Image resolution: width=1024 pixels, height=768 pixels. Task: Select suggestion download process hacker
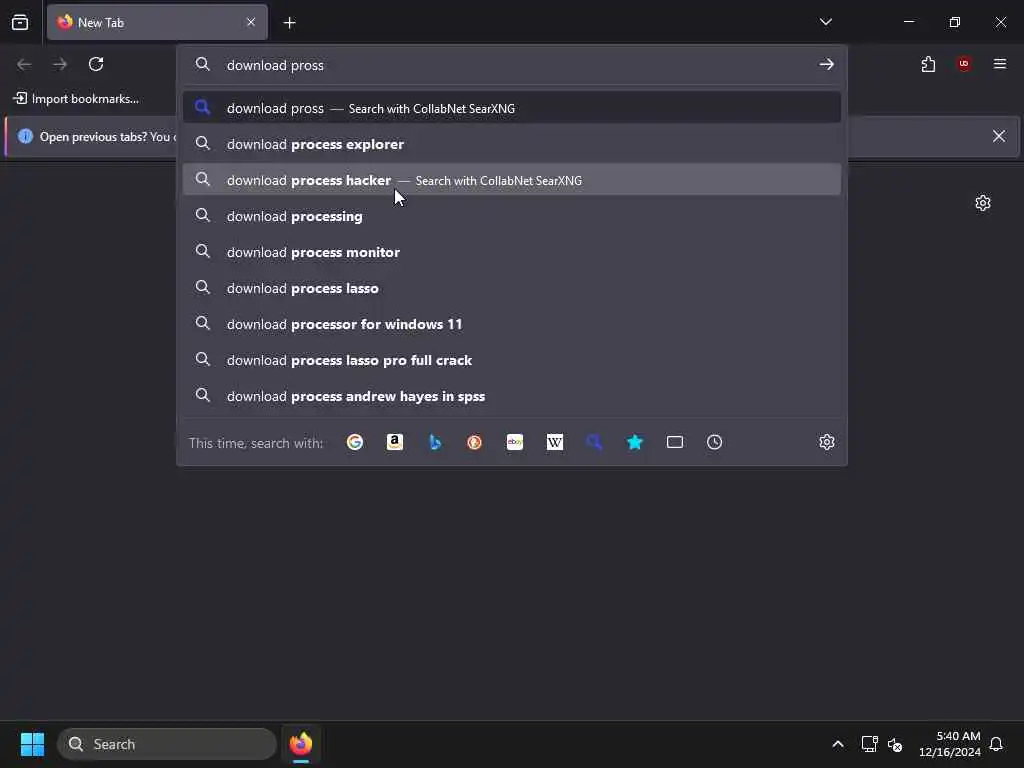coord(512,180)
